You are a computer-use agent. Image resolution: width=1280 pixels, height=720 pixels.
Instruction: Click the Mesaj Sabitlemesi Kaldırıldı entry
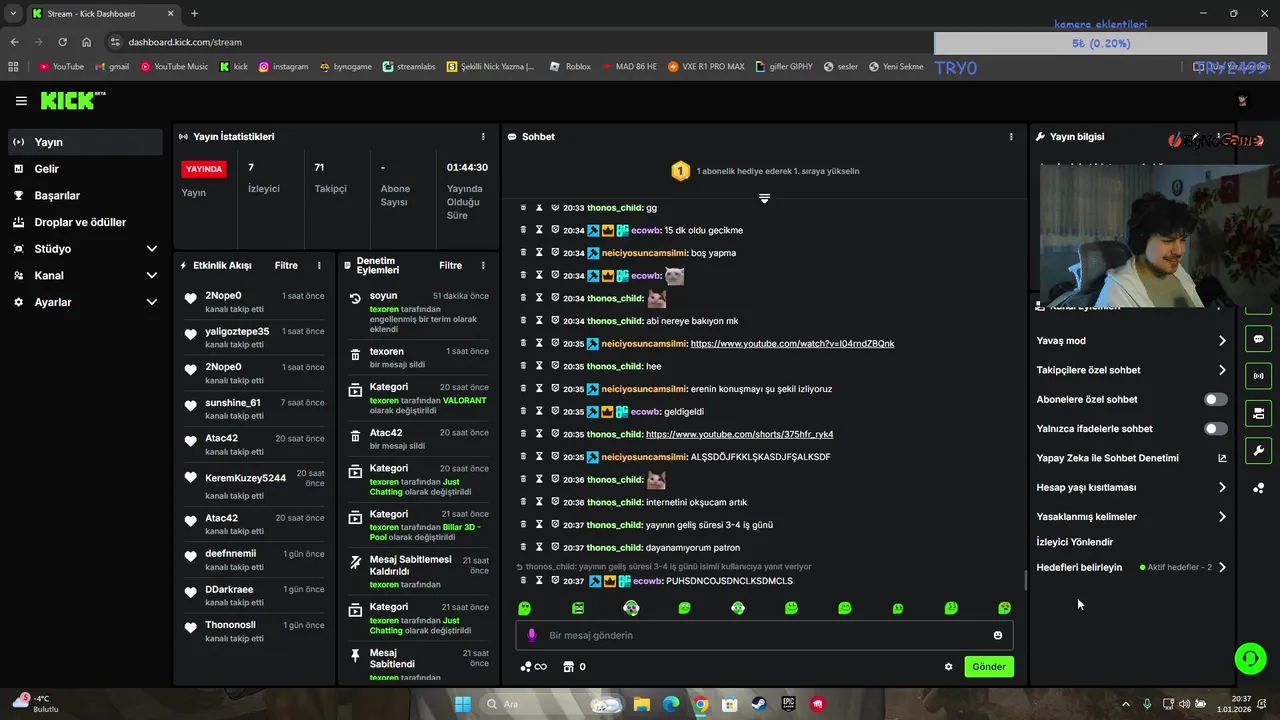418,572
